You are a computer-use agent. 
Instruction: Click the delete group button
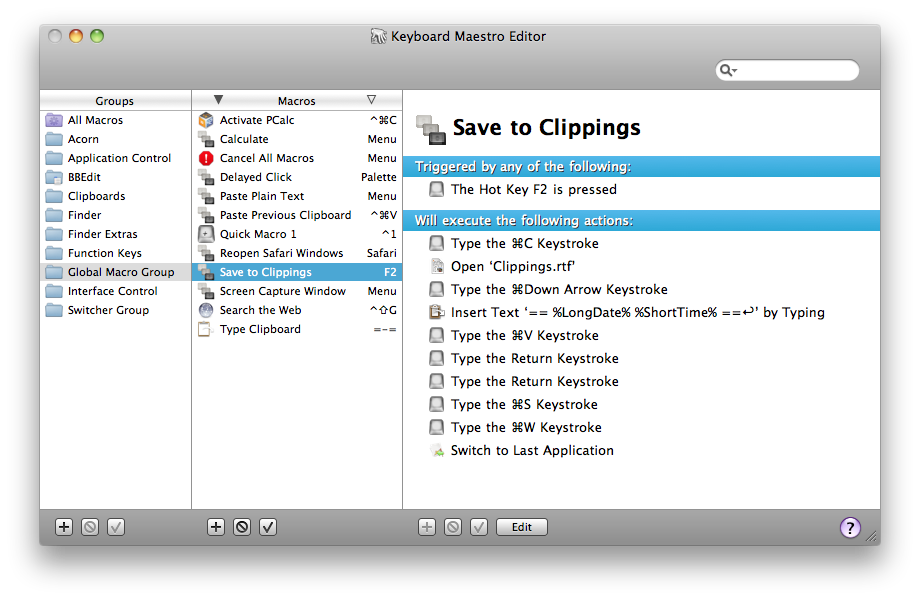pyautogui.click(x=90, y=527)
